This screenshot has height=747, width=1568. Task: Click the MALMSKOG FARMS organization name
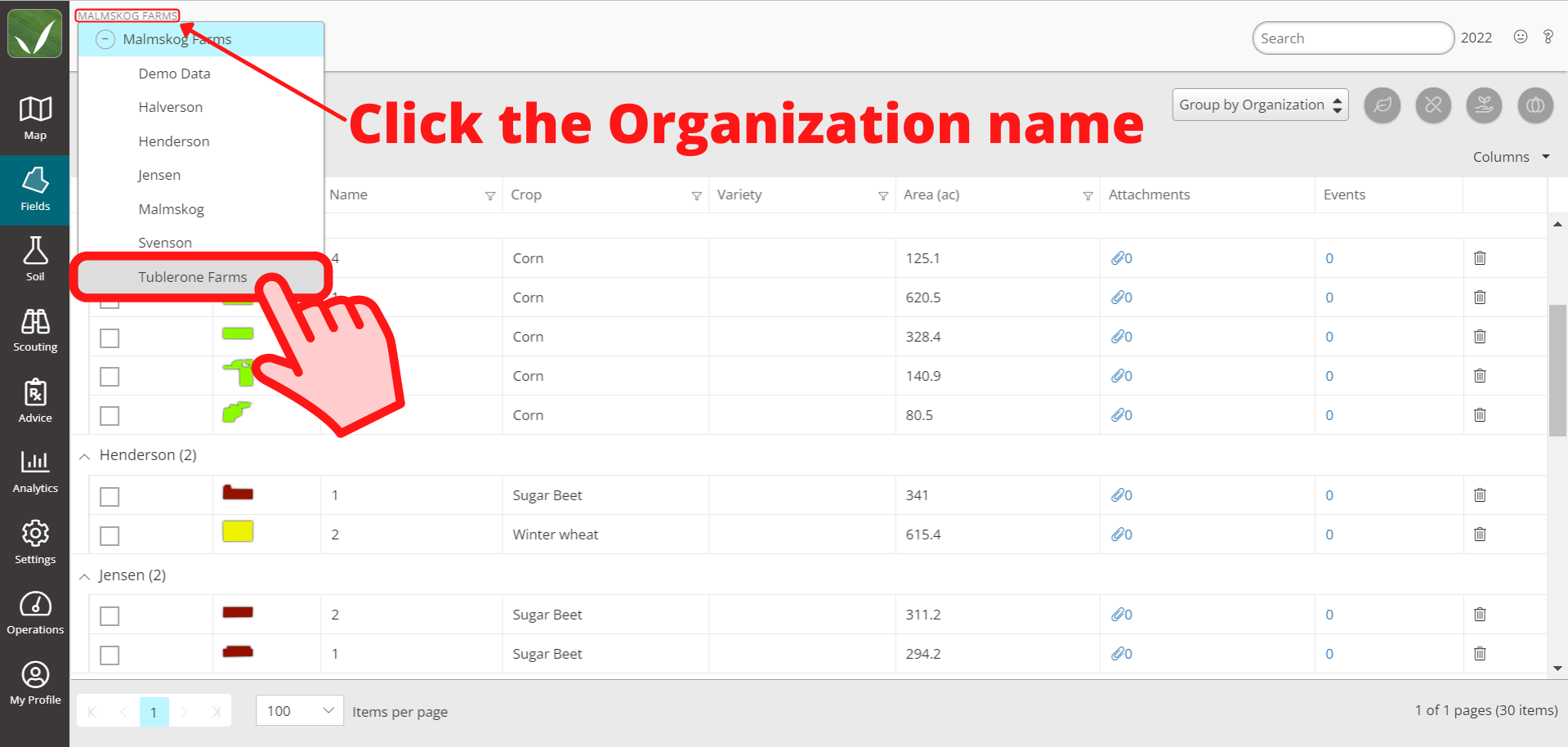127,16
